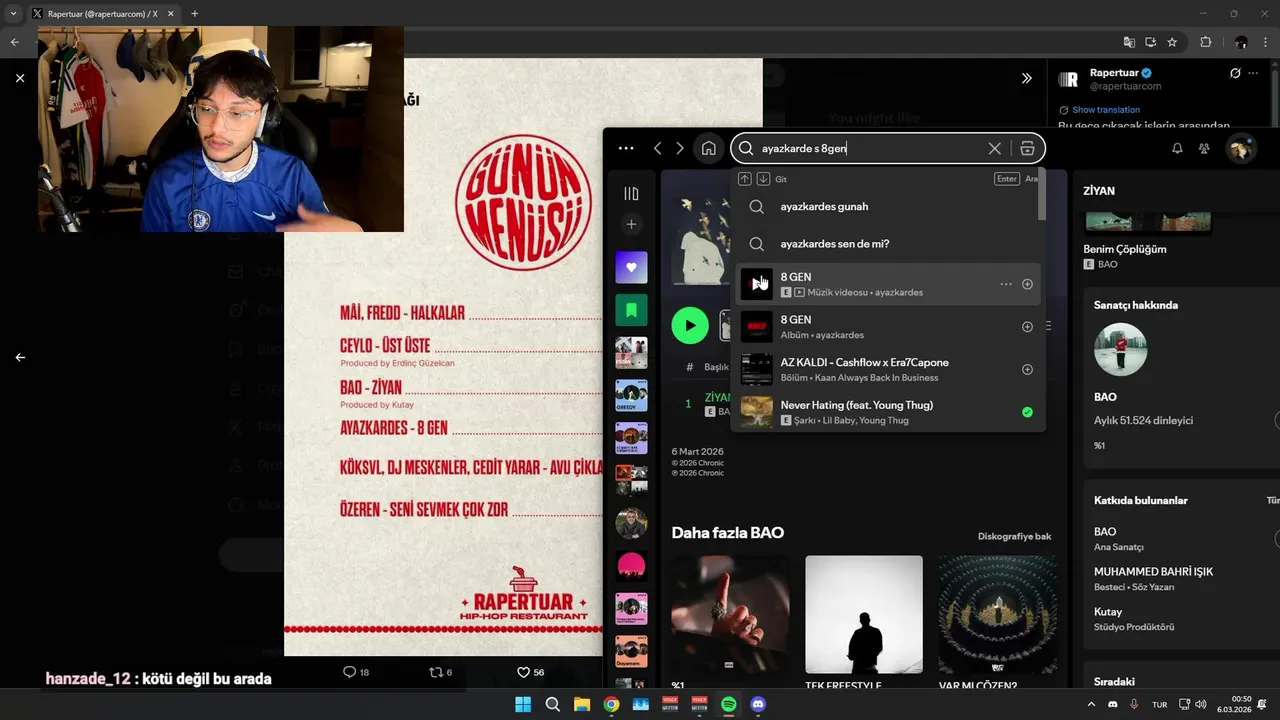This screenshot has height=720, width=1280.
Task: Open the Spotify Home button
Action: pos(708,148)
